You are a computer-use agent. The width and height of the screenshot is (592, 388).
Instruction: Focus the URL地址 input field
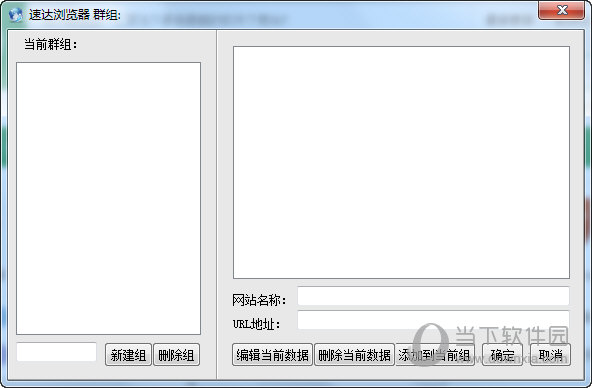(x=433, y=320)
